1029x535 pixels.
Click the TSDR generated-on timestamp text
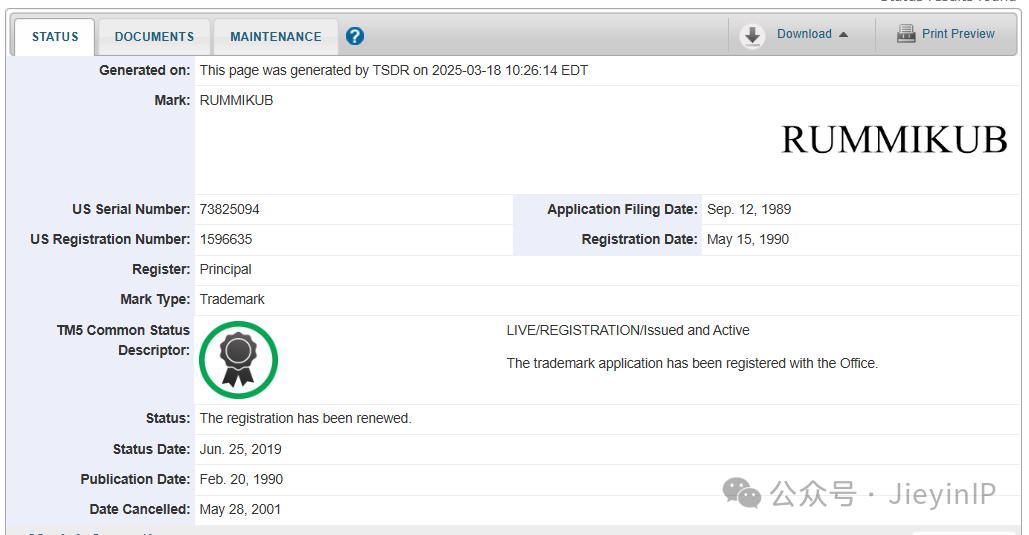[394, 70]
